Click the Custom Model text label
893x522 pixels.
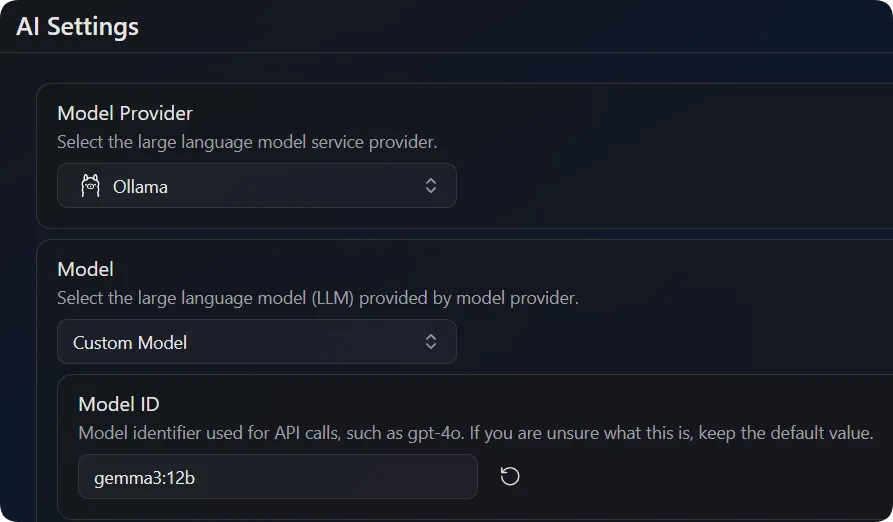pyautogui.click(x=130, y=343)
